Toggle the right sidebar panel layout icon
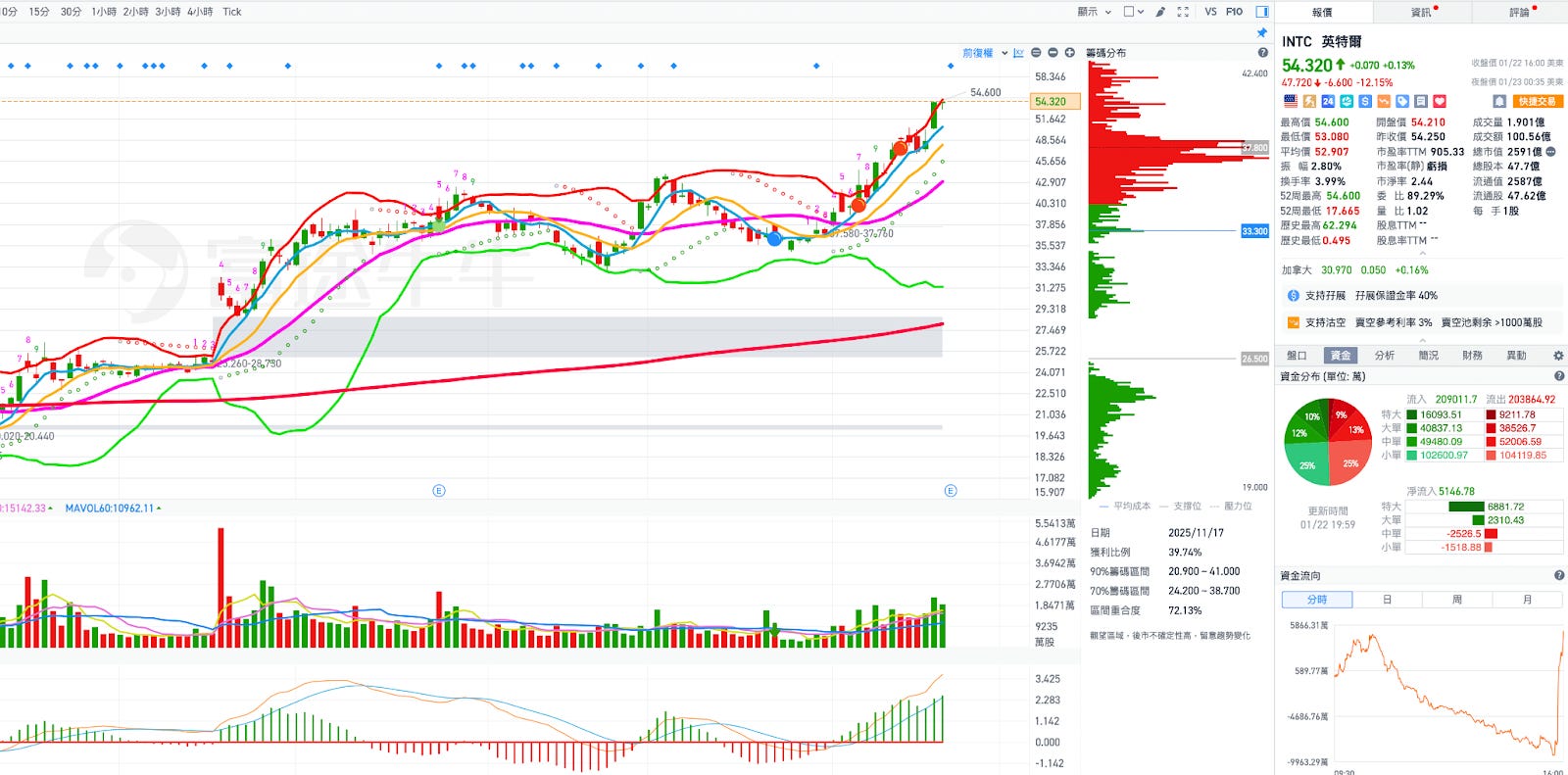The image size is (1568, 775). tap(1262, 12)
